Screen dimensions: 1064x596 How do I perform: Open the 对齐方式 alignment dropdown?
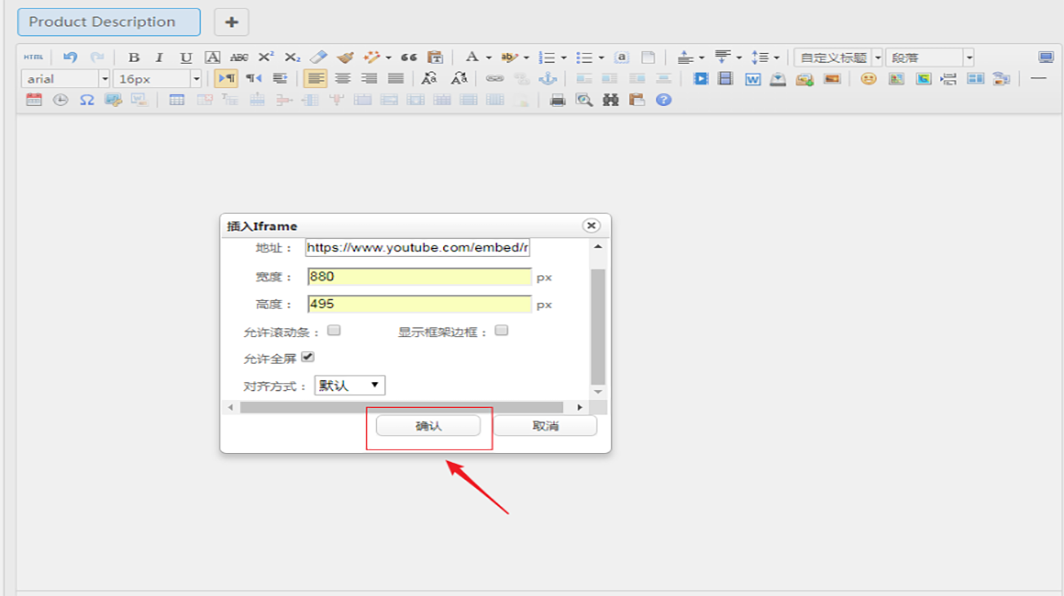(350, 385)
